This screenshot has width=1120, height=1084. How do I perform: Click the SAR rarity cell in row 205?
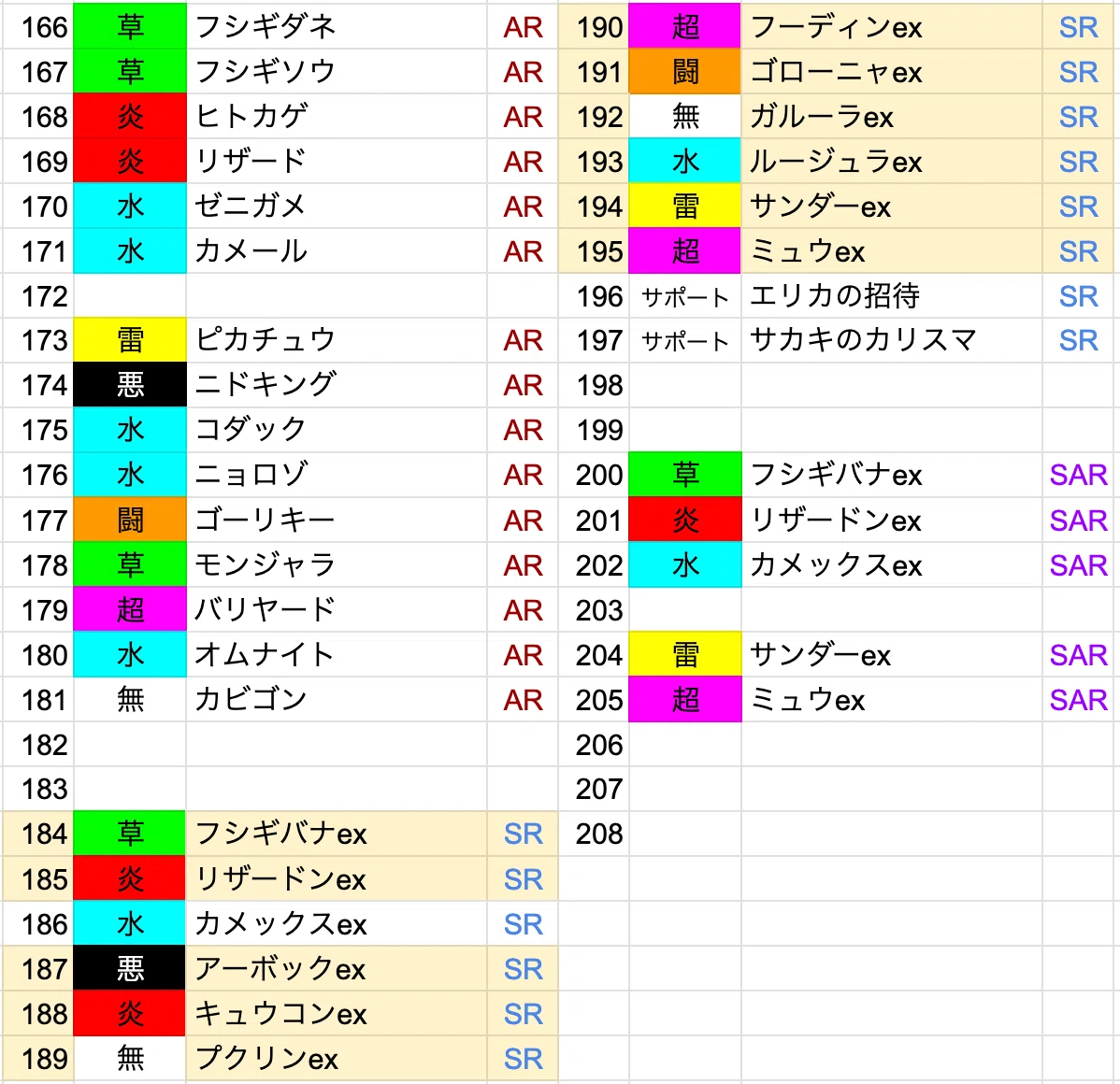tap(1079, 700)
